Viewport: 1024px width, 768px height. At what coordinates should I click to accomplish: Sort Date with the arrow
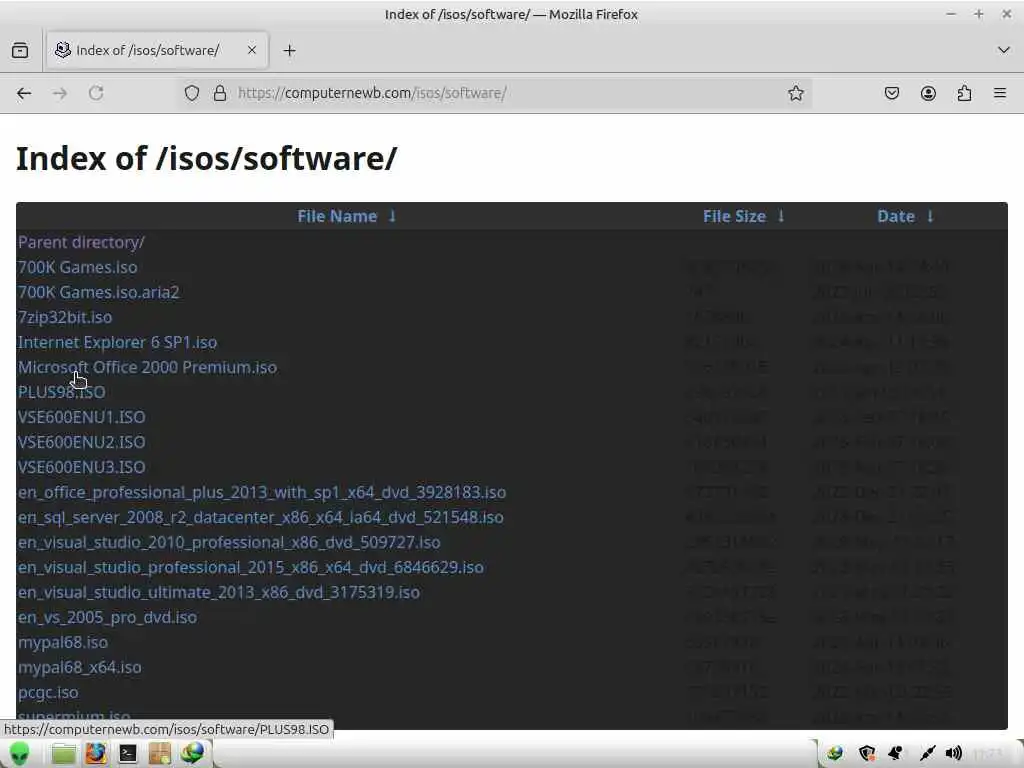click(931, 216)
